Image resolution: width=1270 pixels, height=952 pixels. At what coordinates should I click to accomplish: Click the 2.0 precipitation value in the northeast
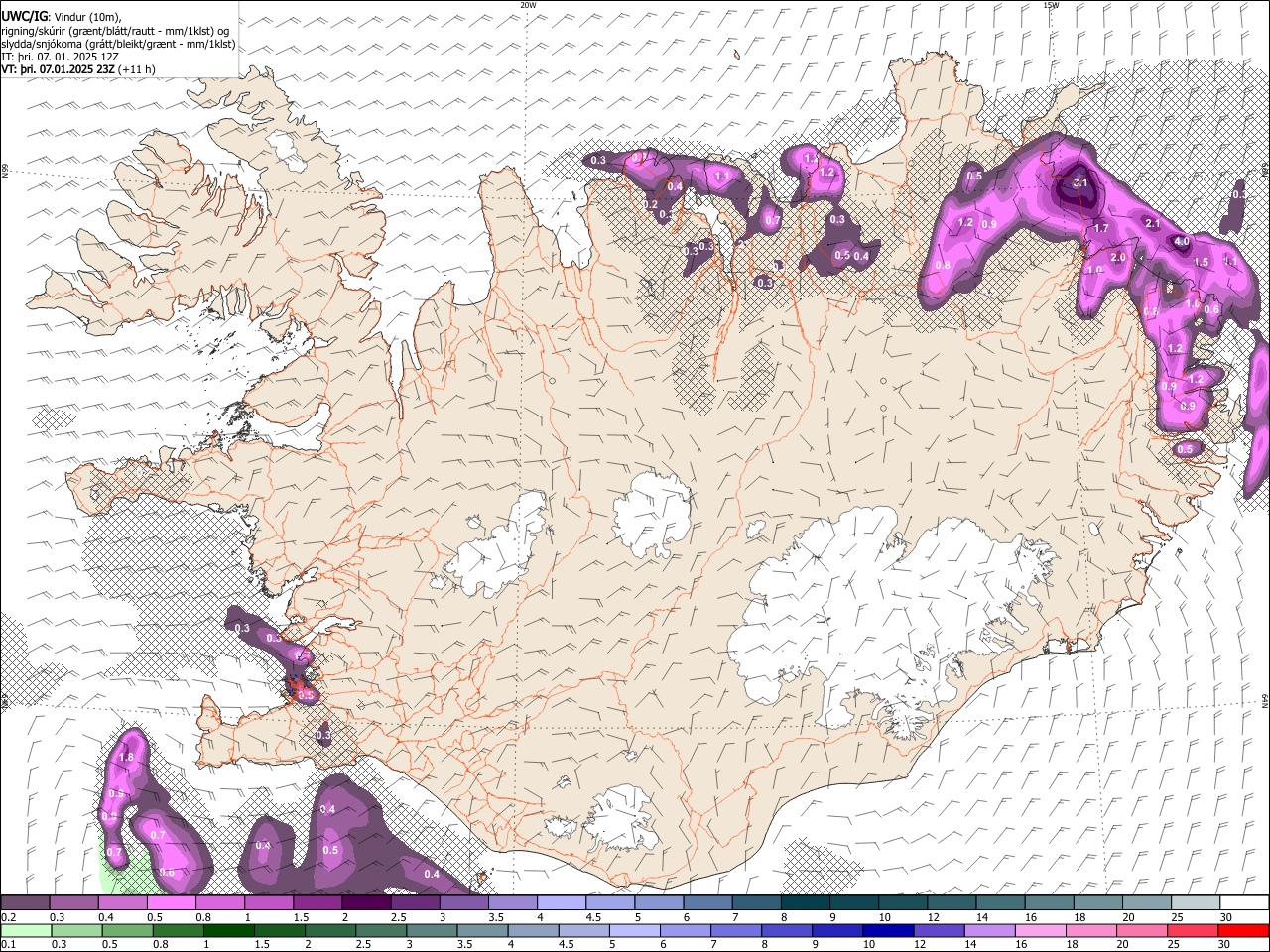pos(1117,258)
